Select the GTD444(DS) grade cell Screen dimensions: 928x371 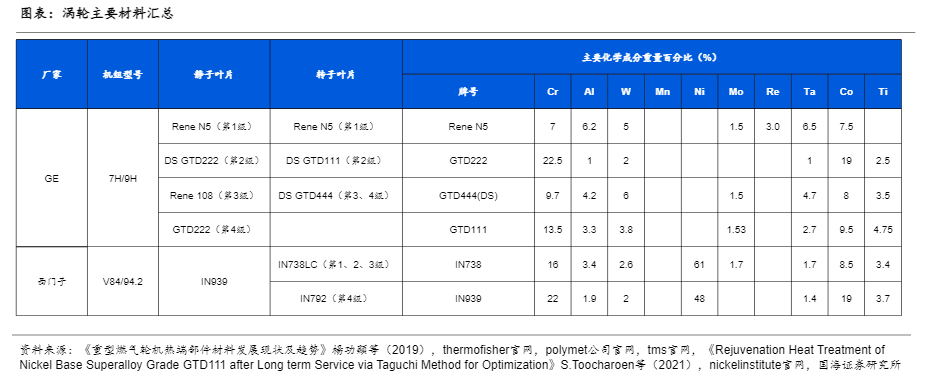[x=468, y=195]
